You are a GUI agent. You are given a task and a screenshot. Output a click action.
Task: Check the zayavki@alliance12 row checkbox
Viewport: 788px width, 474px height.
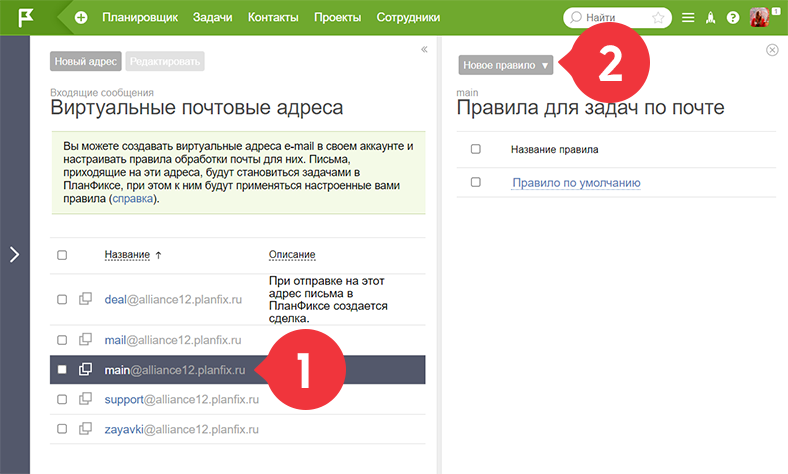point(62,429)
